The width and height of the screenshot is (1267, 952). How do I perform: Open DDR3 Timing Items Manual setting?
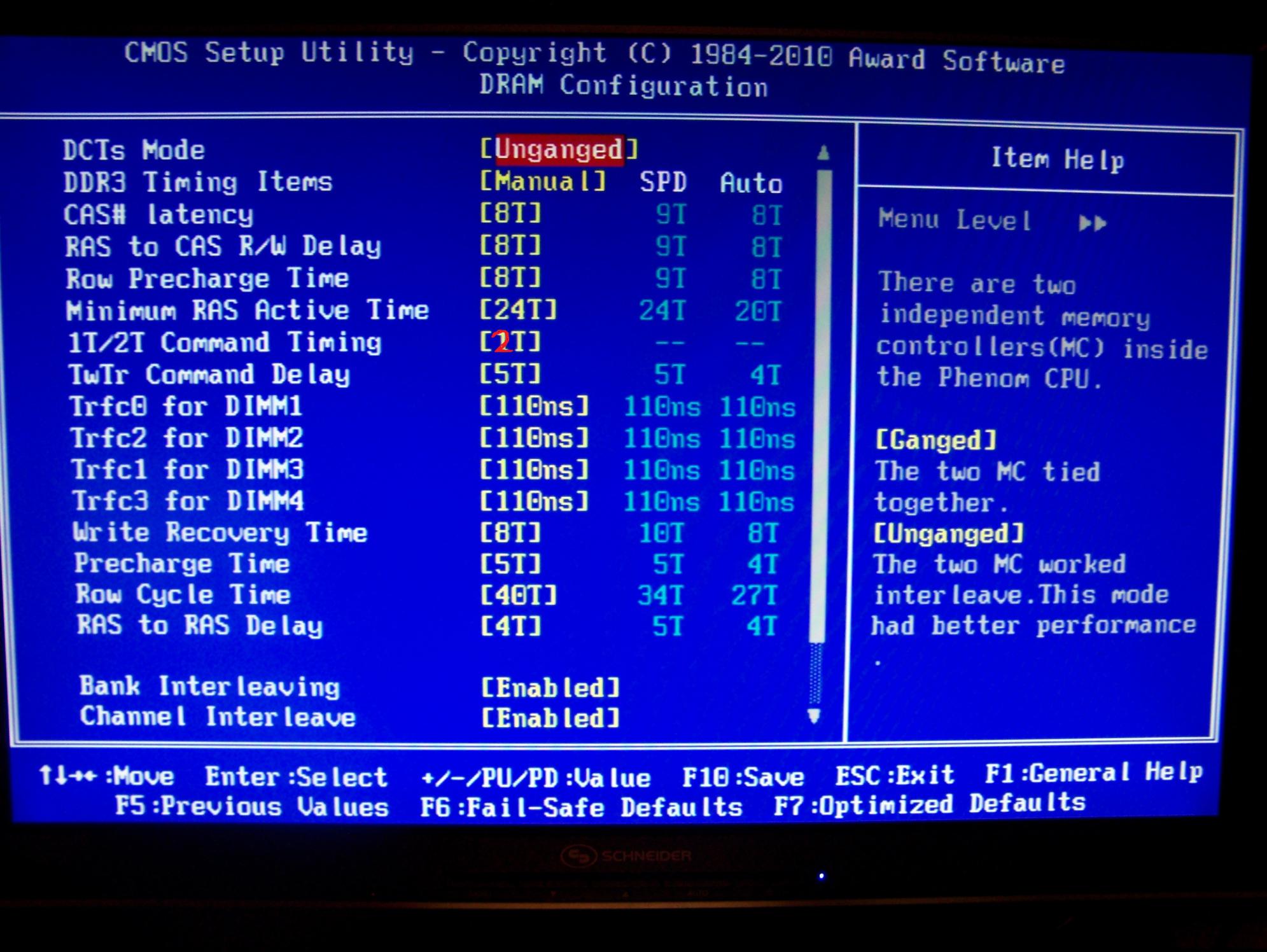[543, 182]
